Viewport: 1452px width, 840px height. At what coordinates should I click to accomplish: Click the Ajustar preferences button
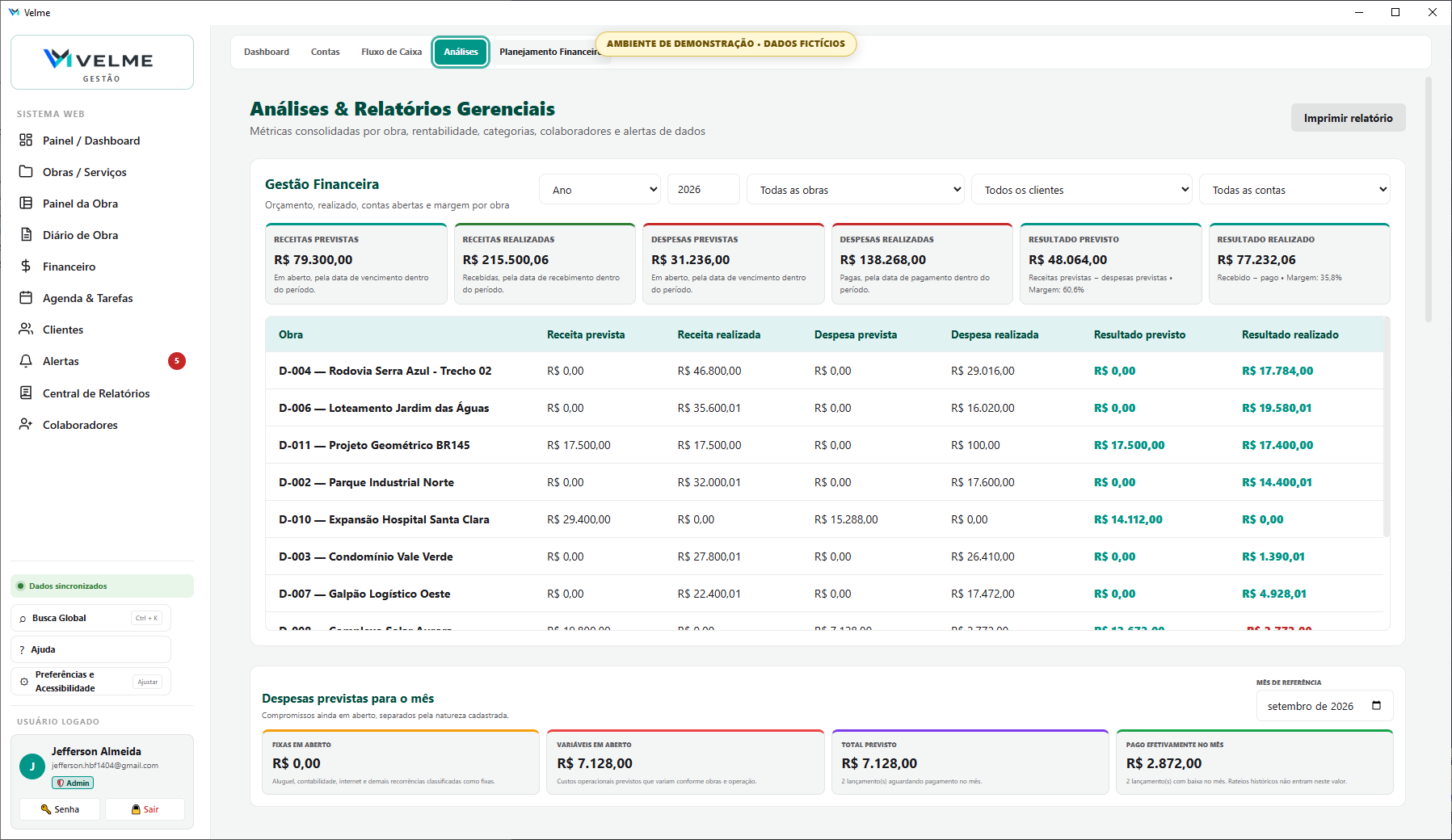(148, 682)
